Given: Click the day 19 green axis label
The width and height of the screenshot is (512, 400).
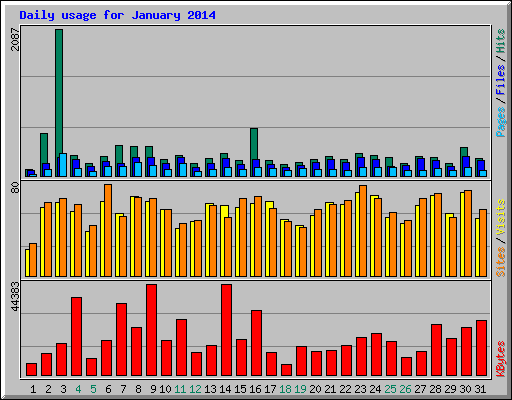Looking at the screenshot, I should click(300, 389).
